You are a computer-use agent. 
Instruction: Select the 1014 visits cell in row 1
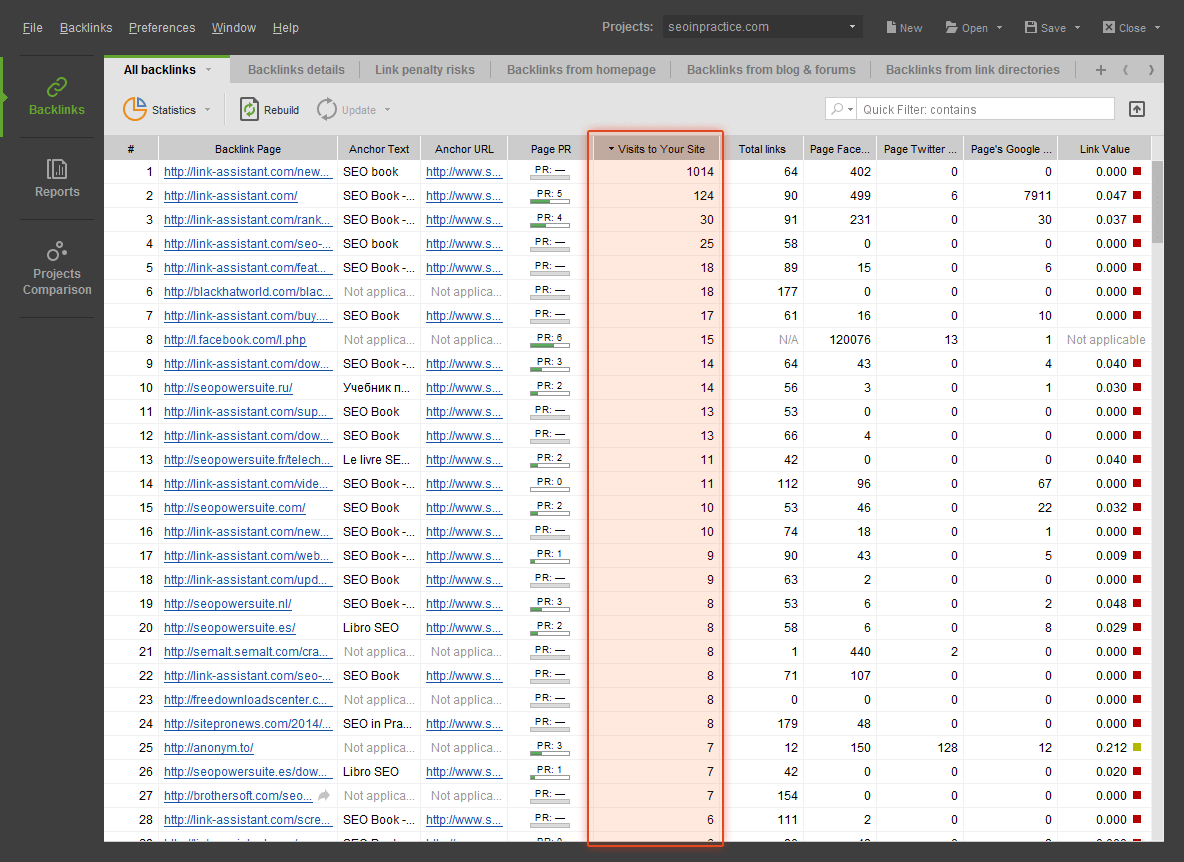[655, 171]
